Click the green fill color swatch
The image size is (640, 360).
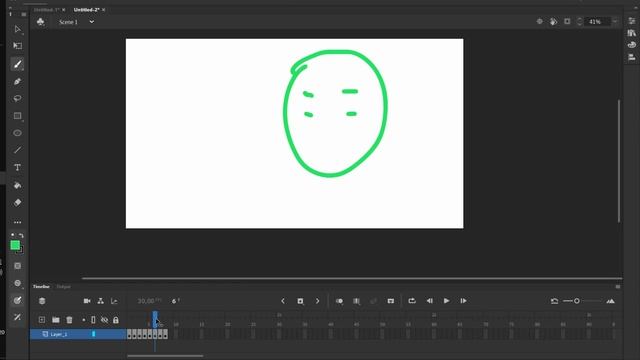(x=15, y=245)
